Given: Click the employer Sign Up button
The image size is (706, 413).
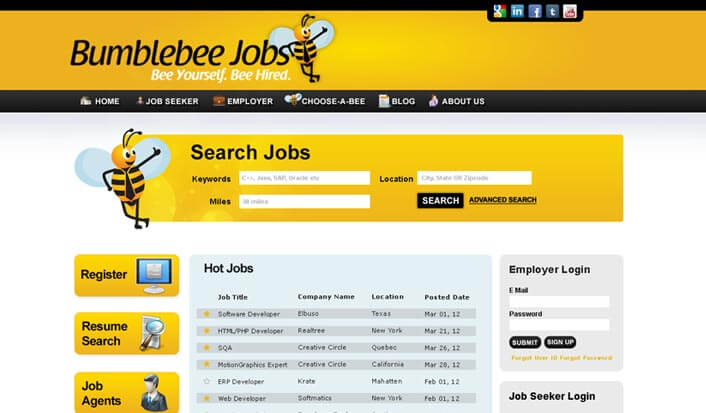Looking at the screenshot, I should pyautogui.click(x=560, y=342).
